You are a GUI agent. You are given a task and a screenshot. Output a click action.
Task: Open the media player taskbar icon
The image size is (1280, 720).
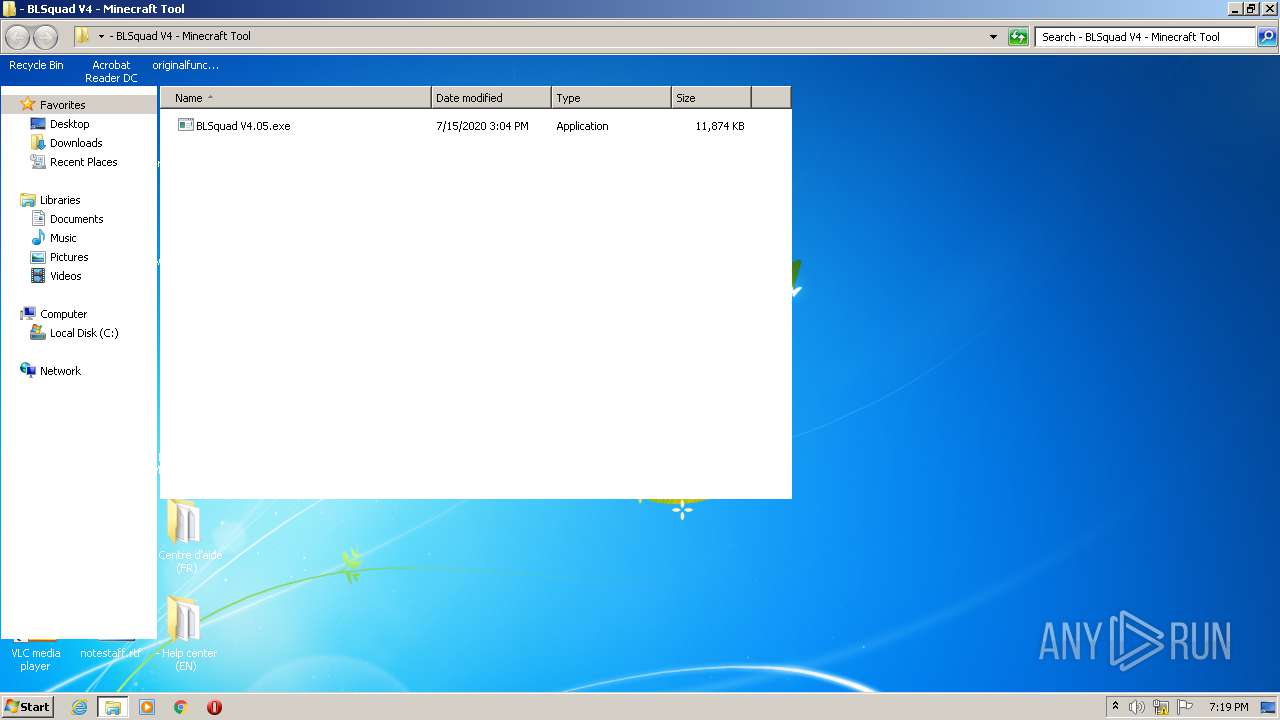pyautogui.click(x=147, y=707)
